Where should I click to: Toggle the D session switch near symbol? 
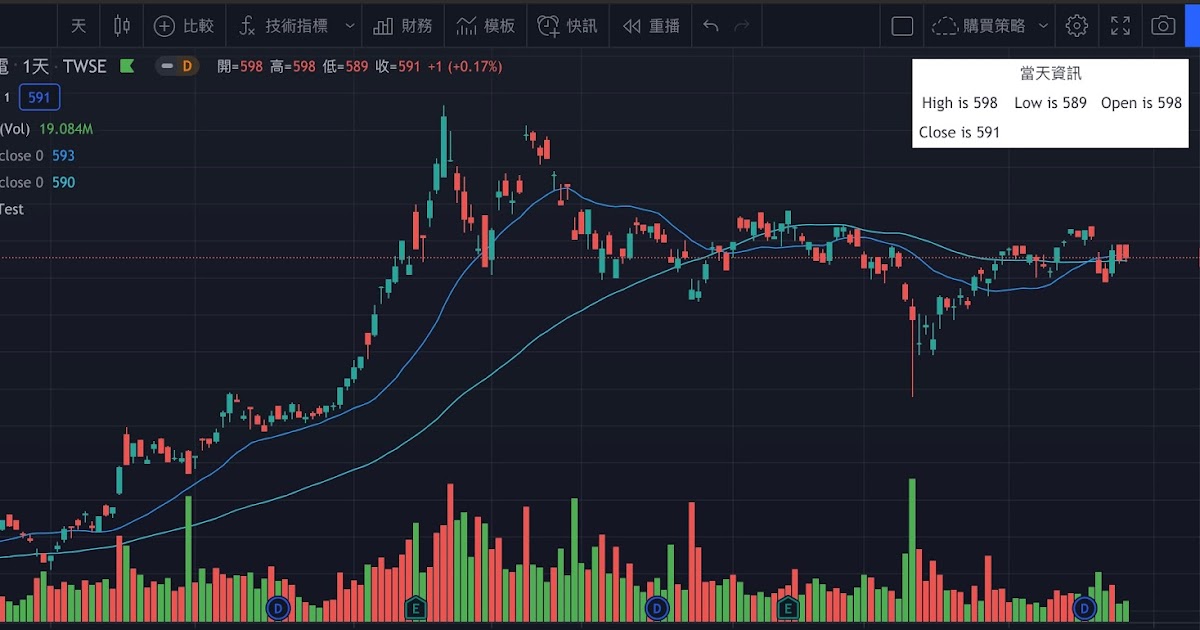[x=178, y=66]
